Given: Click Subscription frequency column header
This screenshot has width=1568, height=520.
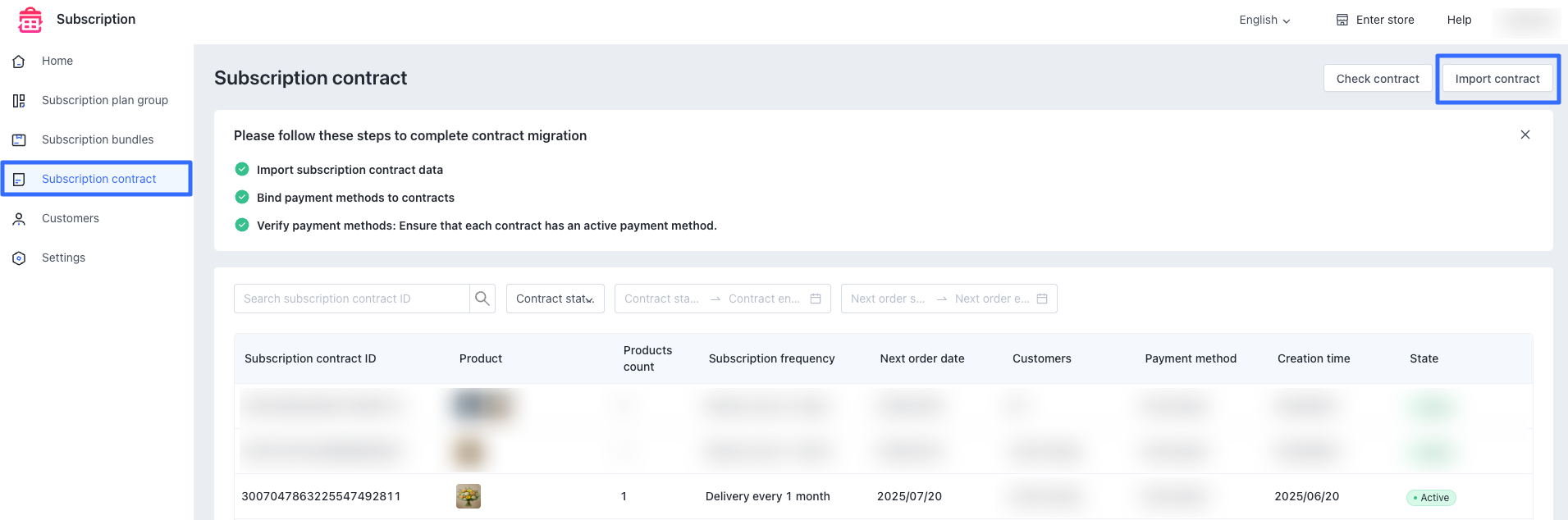Looking at the screenshot, I should point(771,358).
